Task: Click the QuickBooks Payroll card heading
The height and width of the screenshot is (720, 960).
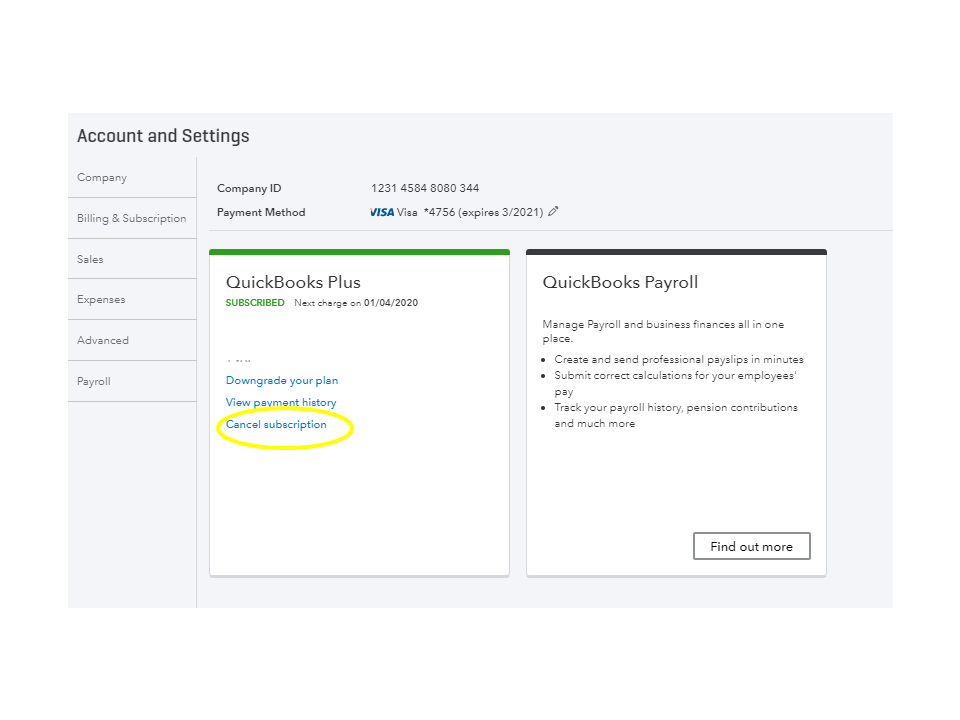Action: [620, 282]
